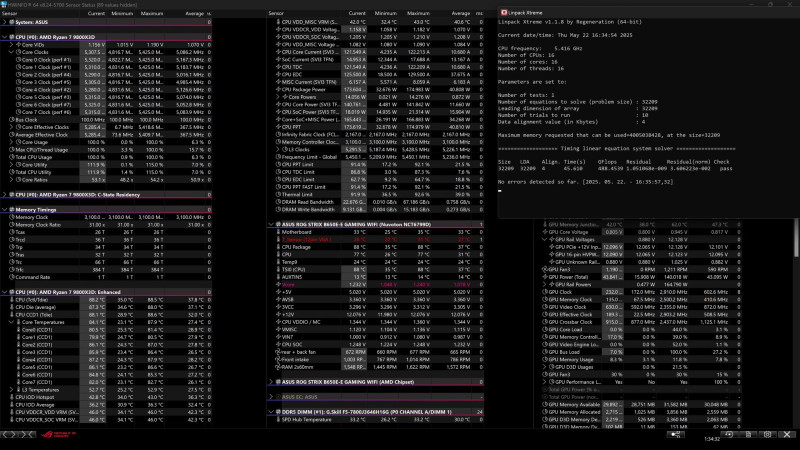Click the middle panel Sensor column header
The image size is (800, 450).
(276, 14)
